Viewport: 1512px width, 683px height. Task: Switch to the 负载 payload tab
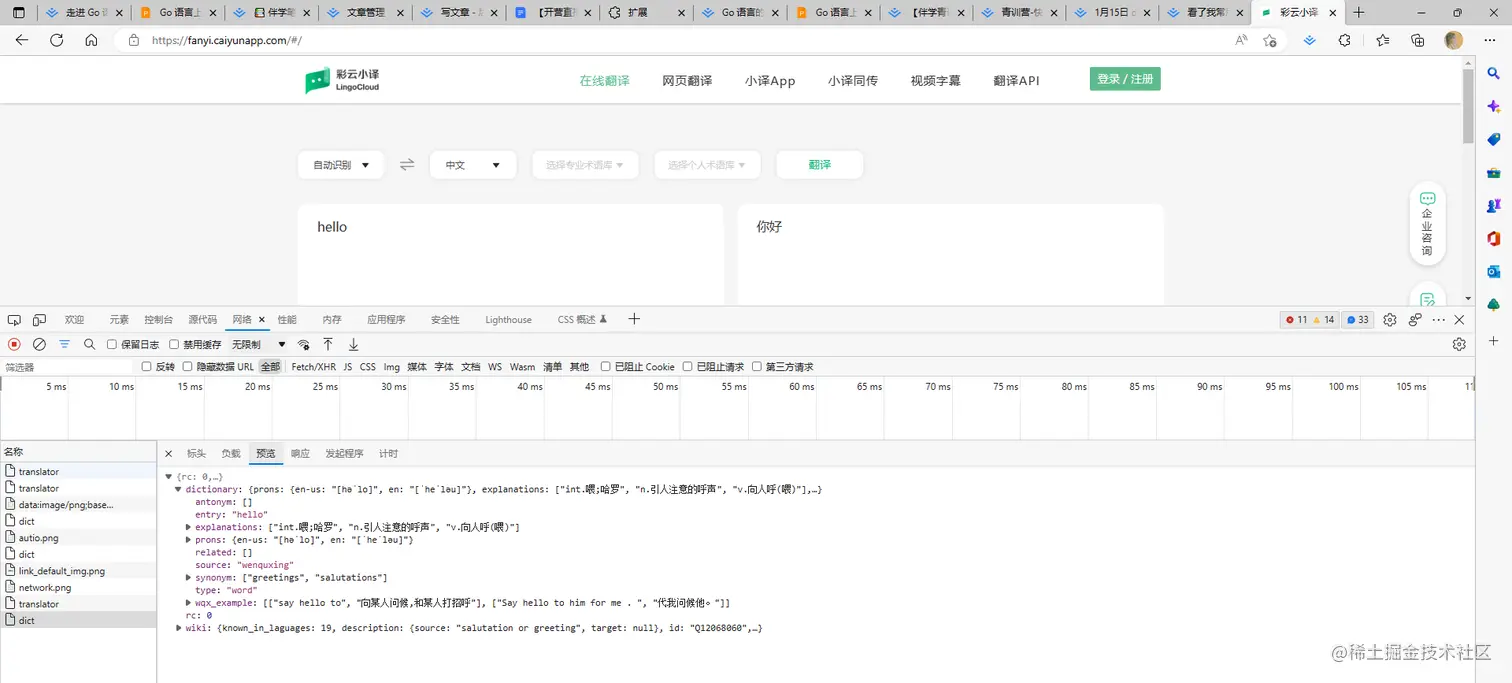(231, 453)
